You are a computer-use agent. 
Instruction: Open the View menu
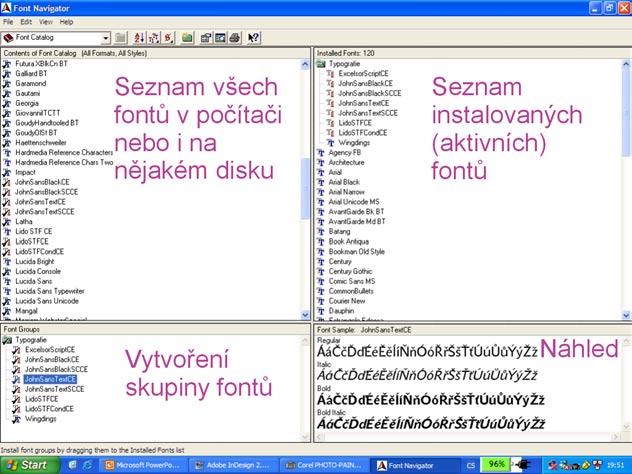[46, 22]
